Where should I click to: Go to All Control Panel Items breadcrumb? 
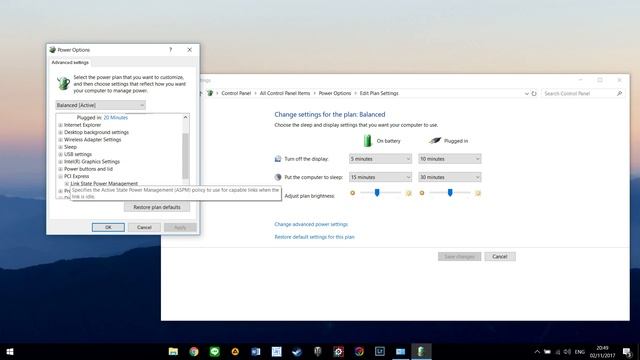285,93
